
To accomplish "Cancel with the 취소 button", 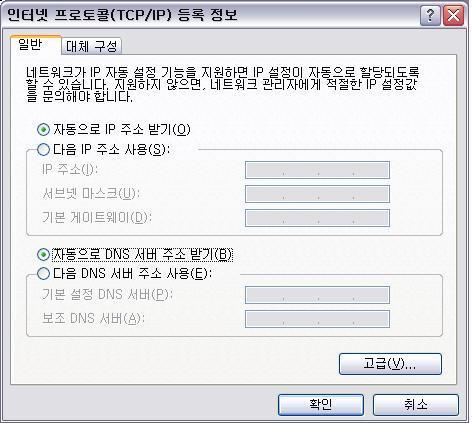I will [x=416, y=405].
